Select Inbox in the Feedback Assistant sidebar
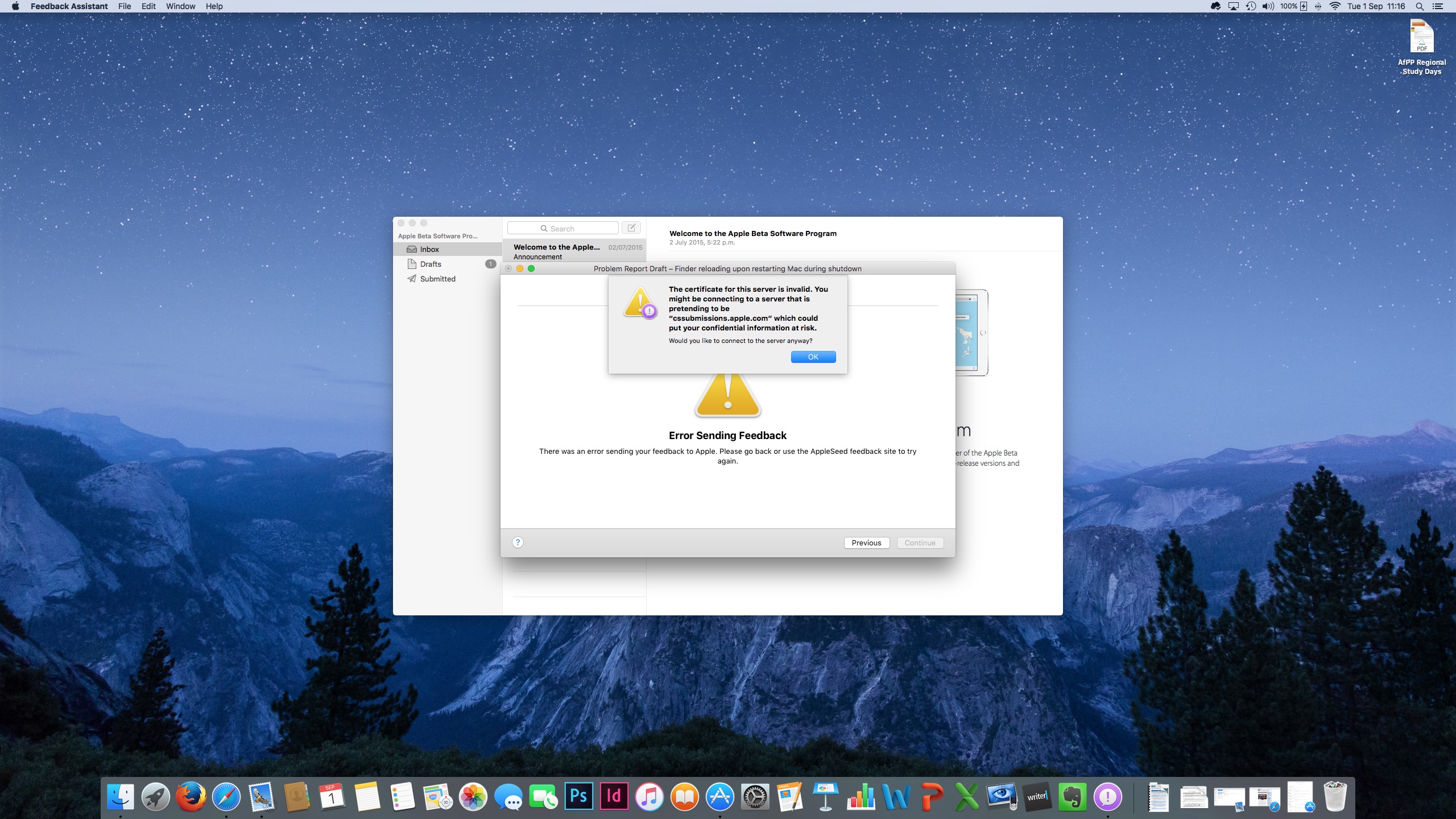The image size is (1456, 819). tap(448, 249)
